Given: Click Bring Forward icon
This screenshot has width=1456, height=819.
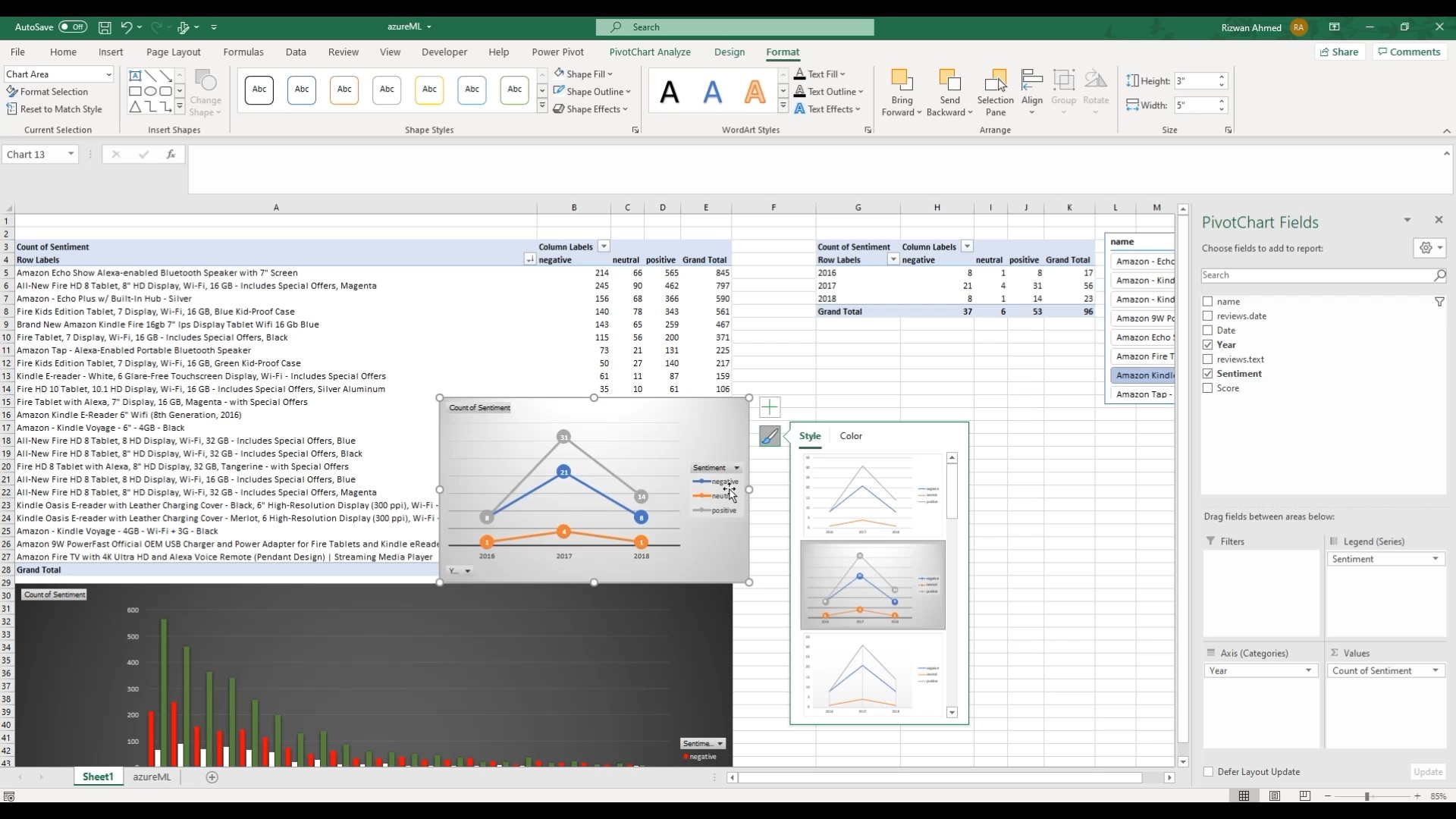Looking at the screenshot, I should click(902, 82).
